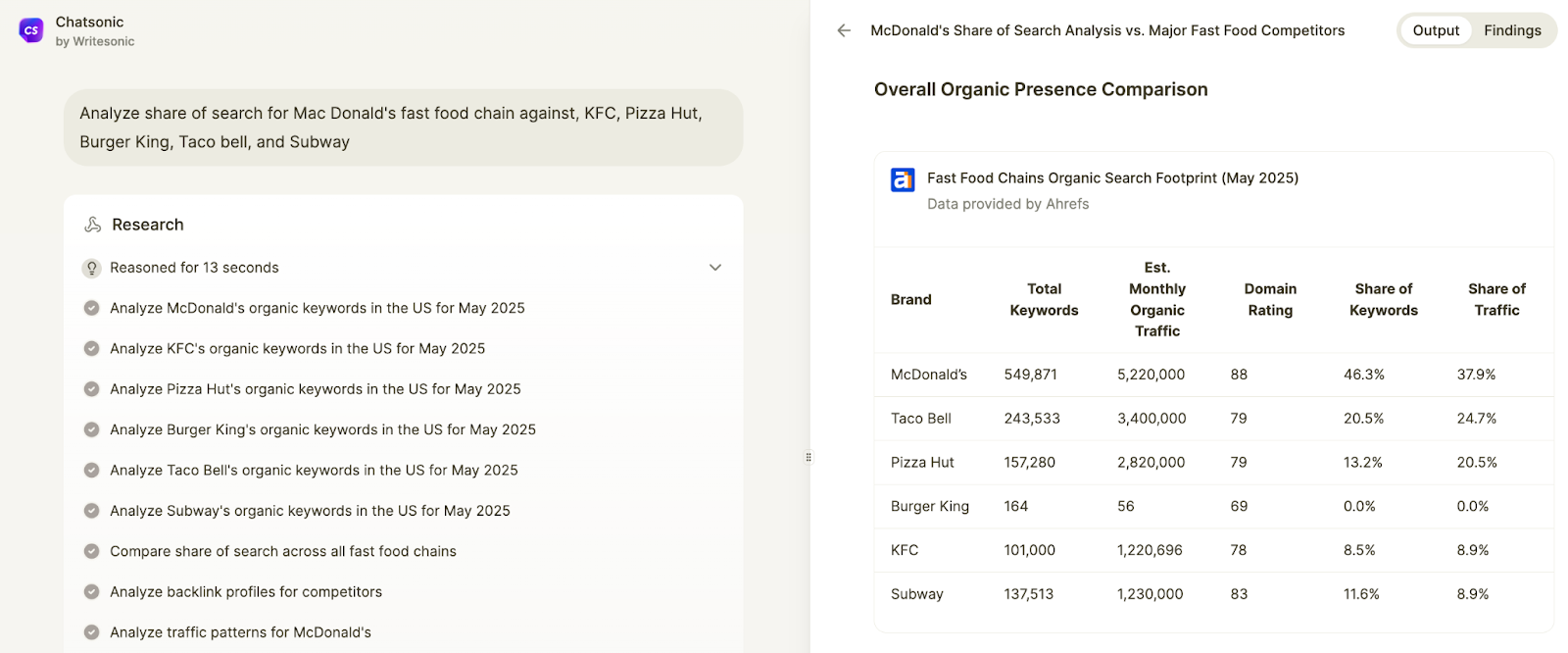Image resolution: width=1568 pixels, height=653 pixels.
Task: Click the KFC brand cell
Action: click(x=905, y=550)
